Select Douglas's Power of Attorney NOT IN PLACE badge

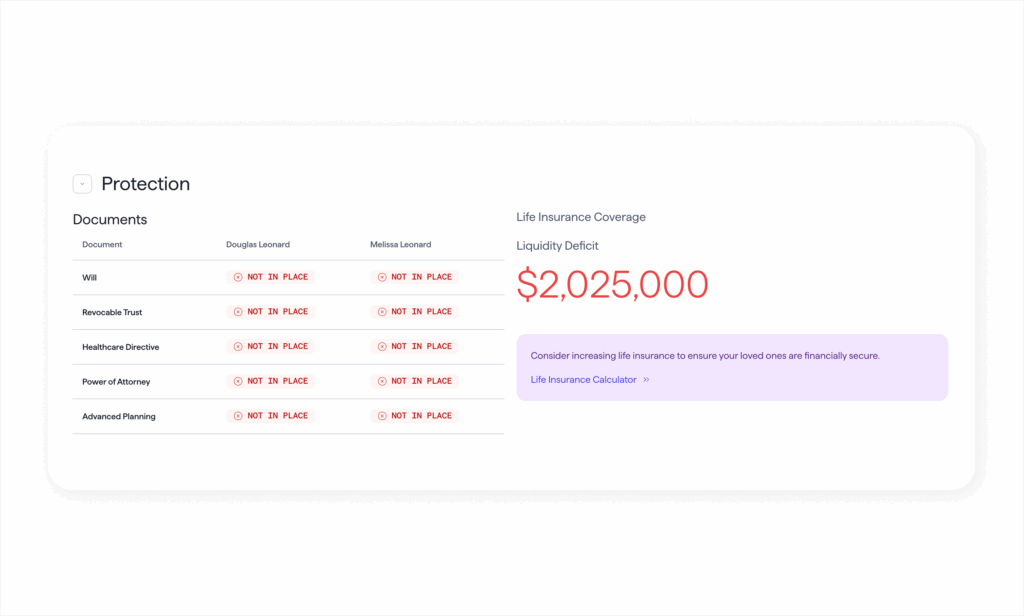pos(271,381)
